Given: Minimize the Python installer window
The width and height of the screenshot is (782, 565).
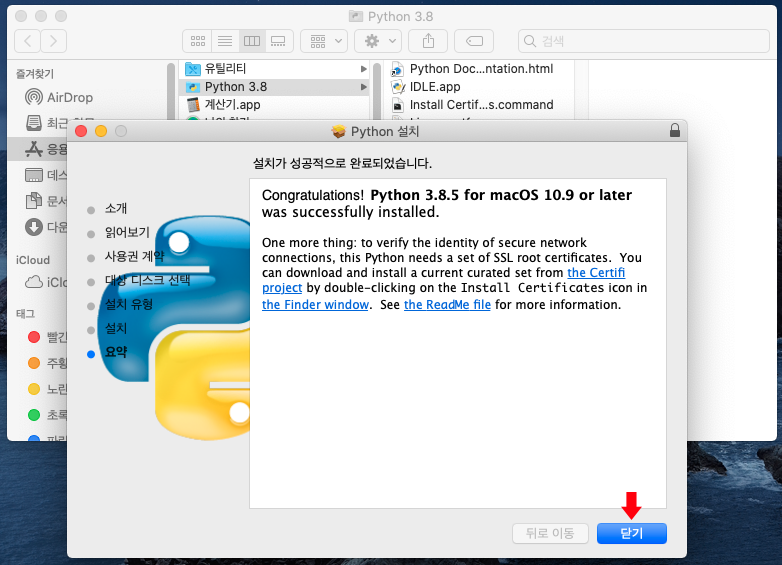Looking at the screenshot, I should tap(101, 131).
